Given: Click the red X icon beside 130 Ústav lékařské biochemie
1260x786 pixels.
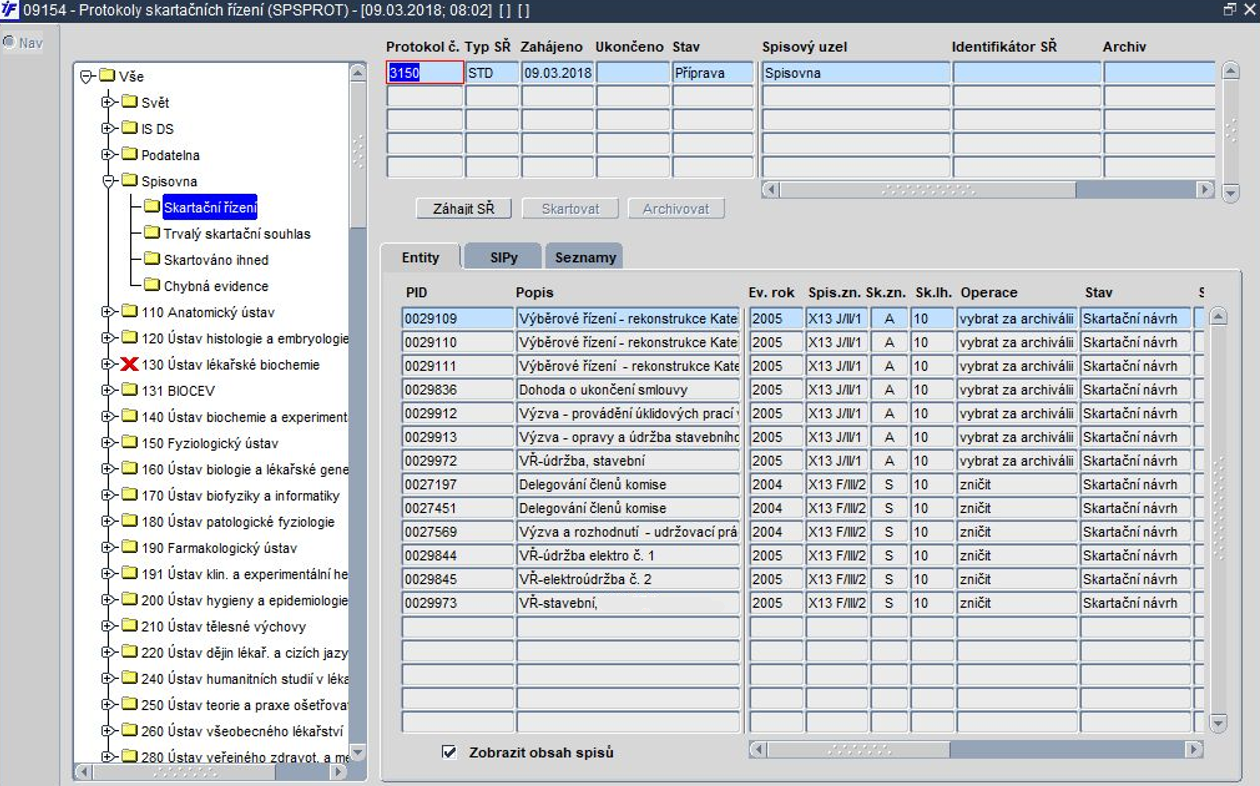Looking at the screenshot, I should click(x=129, y=365).
